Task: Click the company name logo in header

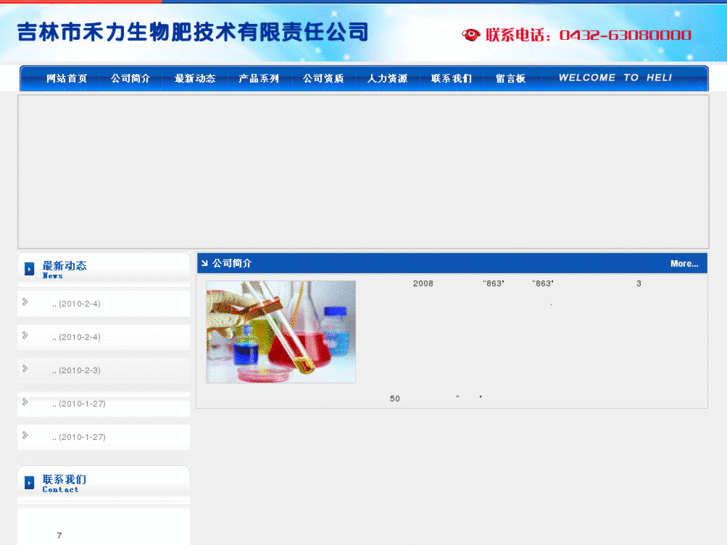Action: (193, 32)
